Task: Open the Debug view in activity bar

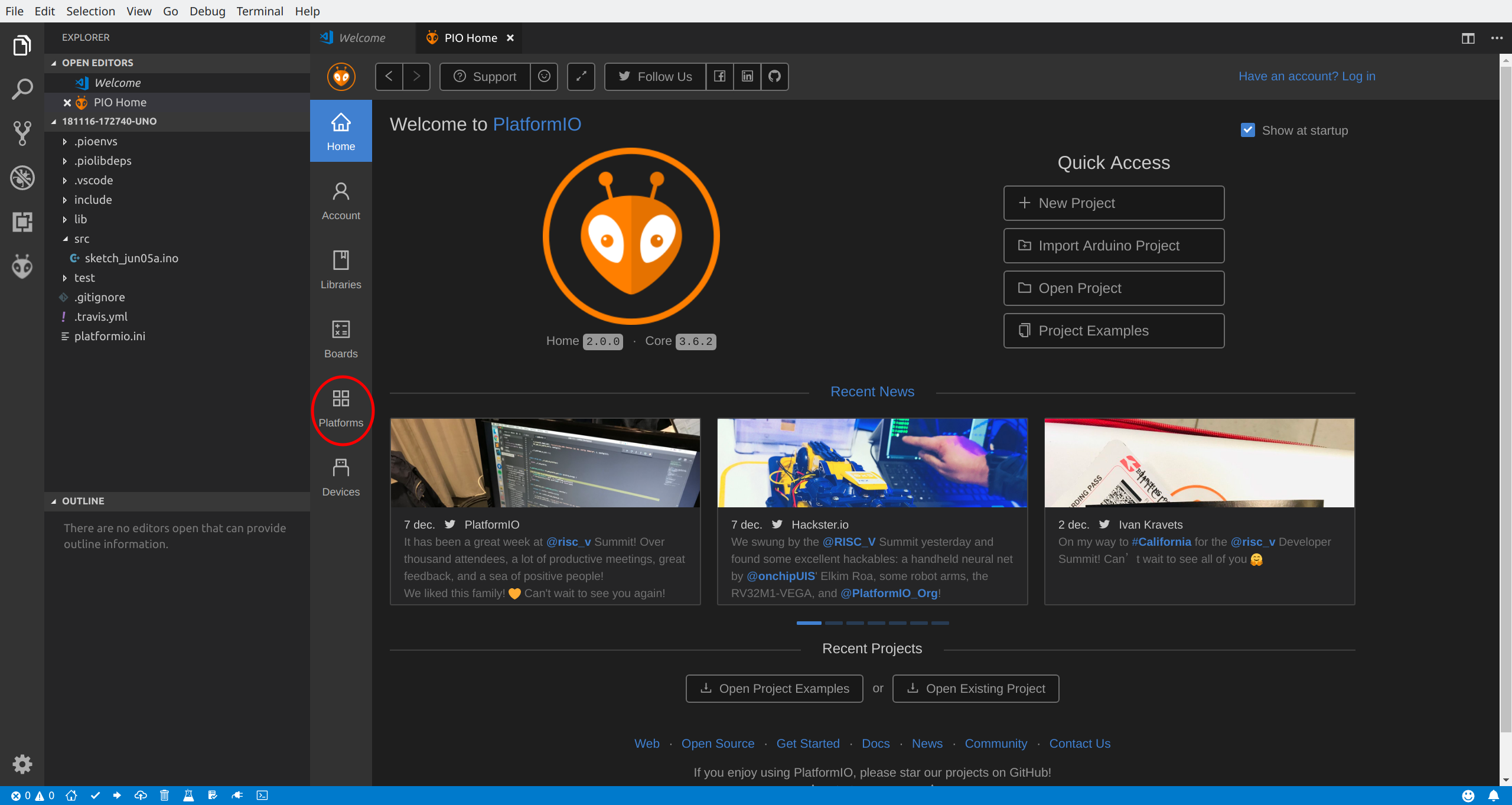Action: [x=22, y=178]
